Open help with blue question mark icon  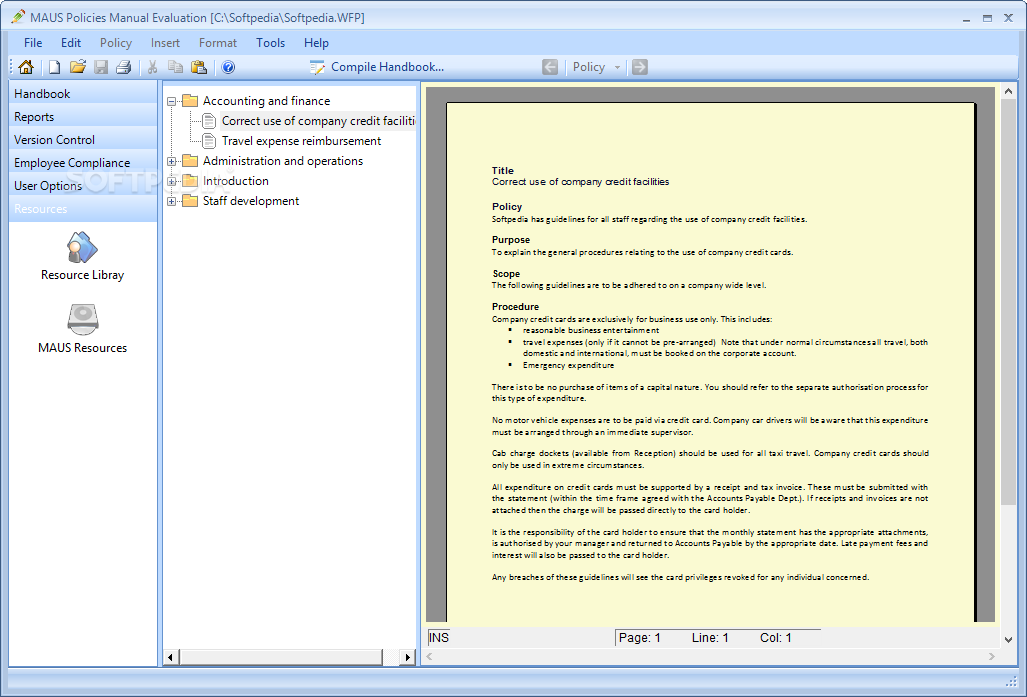click(228, 67)
